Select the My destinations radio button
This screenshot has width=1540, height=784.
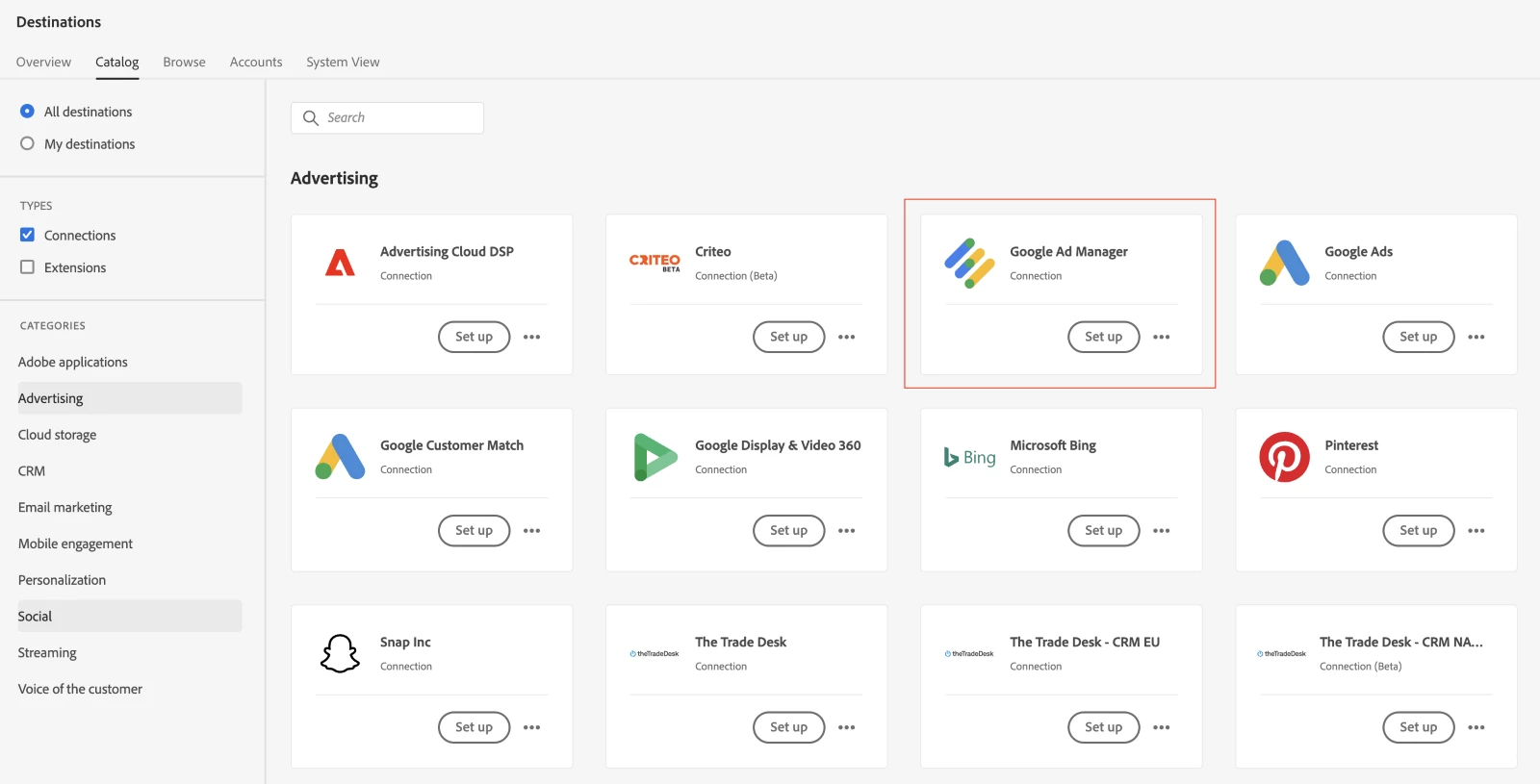click(x=27, y=143)
